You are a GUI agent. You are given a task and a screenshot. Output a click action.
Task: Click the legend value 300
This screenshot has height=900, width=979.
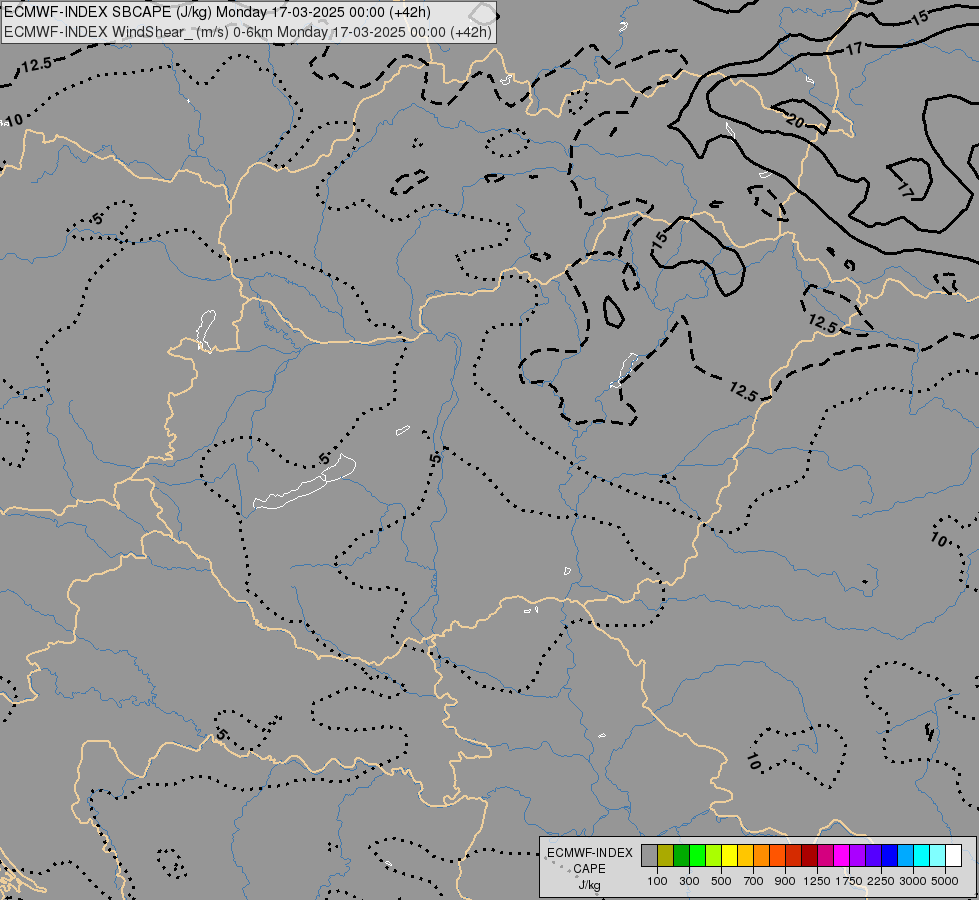[689, 881]
